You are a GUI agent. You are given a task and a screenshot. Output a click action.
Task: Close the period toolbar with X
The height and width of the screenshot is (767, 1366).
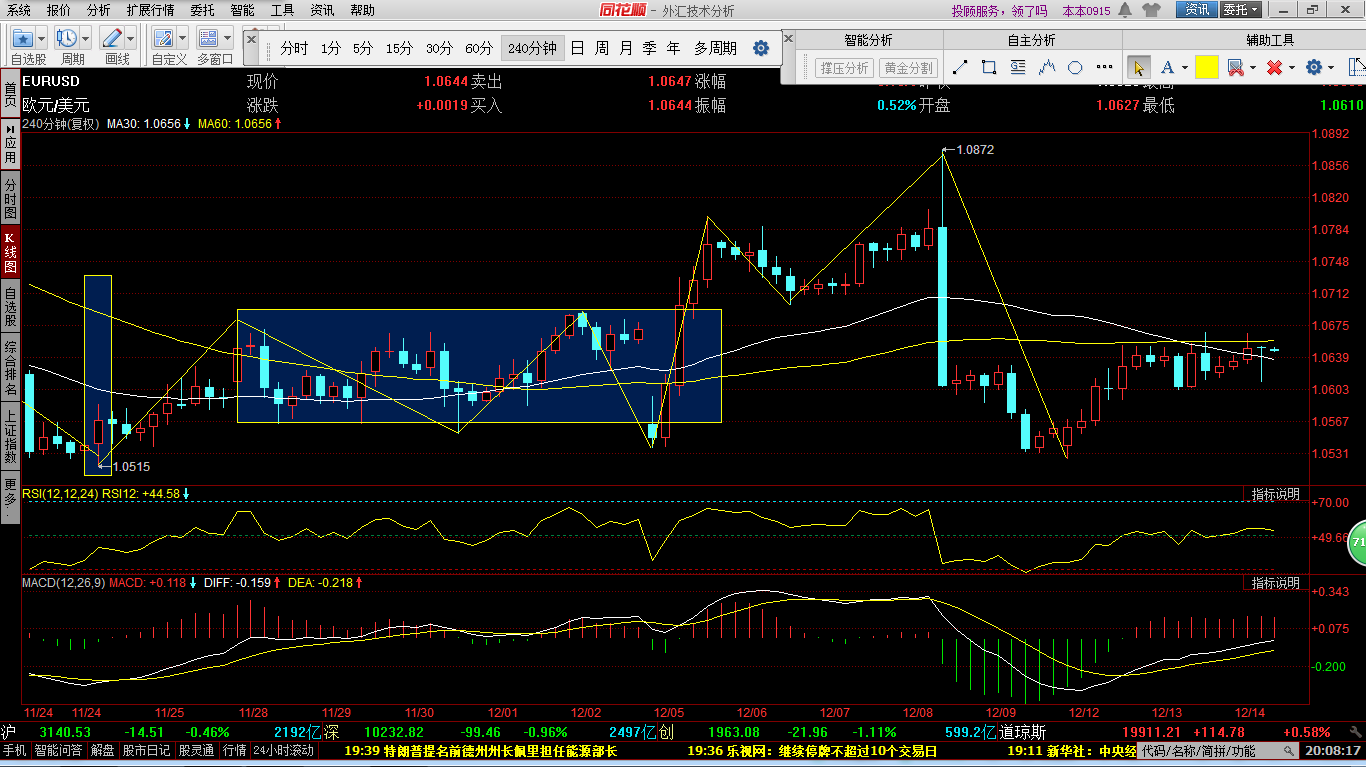pos(251,37)
